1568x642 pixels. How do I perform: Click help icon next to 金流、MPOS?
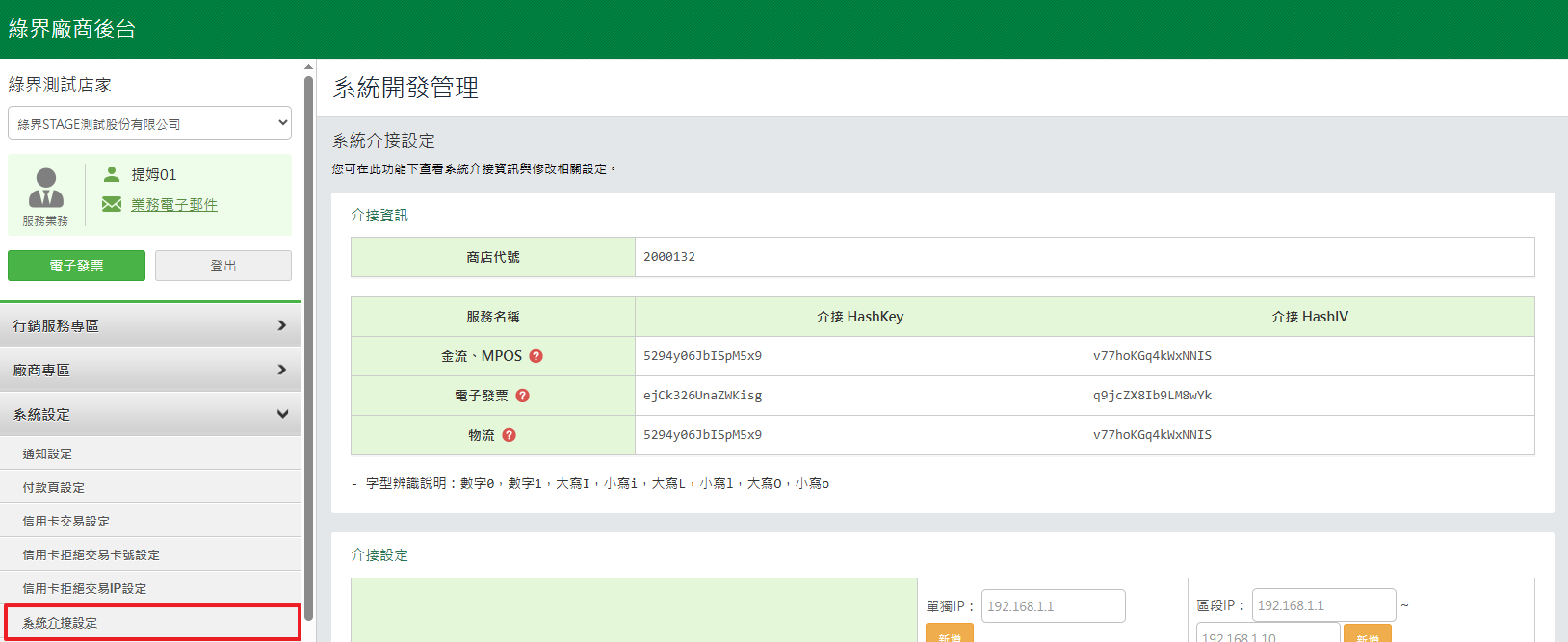pos(536,356)
